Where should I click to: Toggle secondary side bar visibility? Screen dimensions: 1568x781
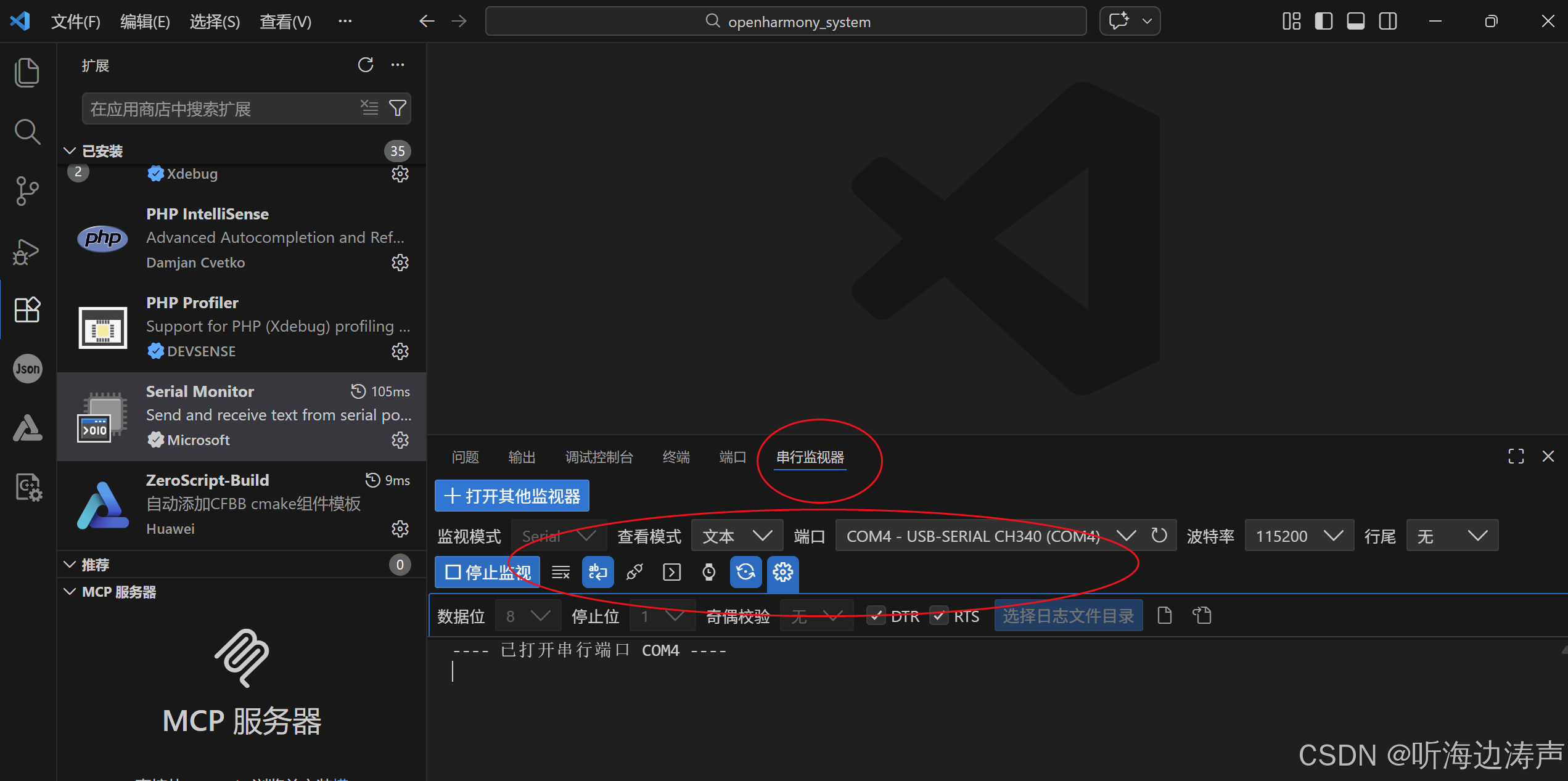point(1388,22)
